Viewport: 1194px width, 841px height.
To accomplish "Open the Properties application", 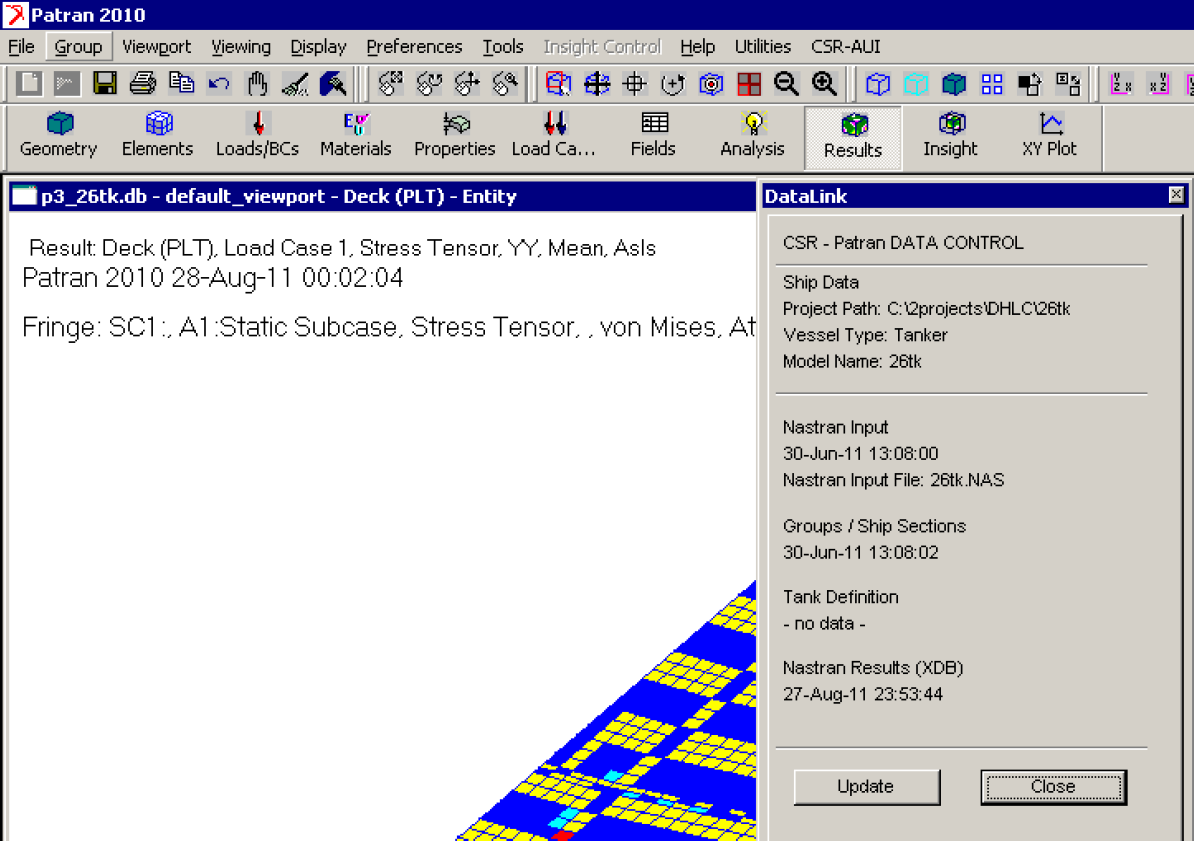I will (455, 136).
